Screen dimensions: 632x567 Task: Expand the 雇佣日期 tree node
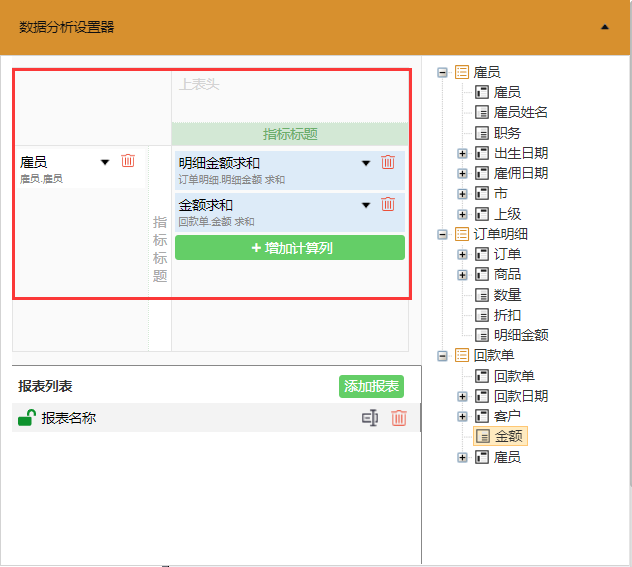click(462, 174)
